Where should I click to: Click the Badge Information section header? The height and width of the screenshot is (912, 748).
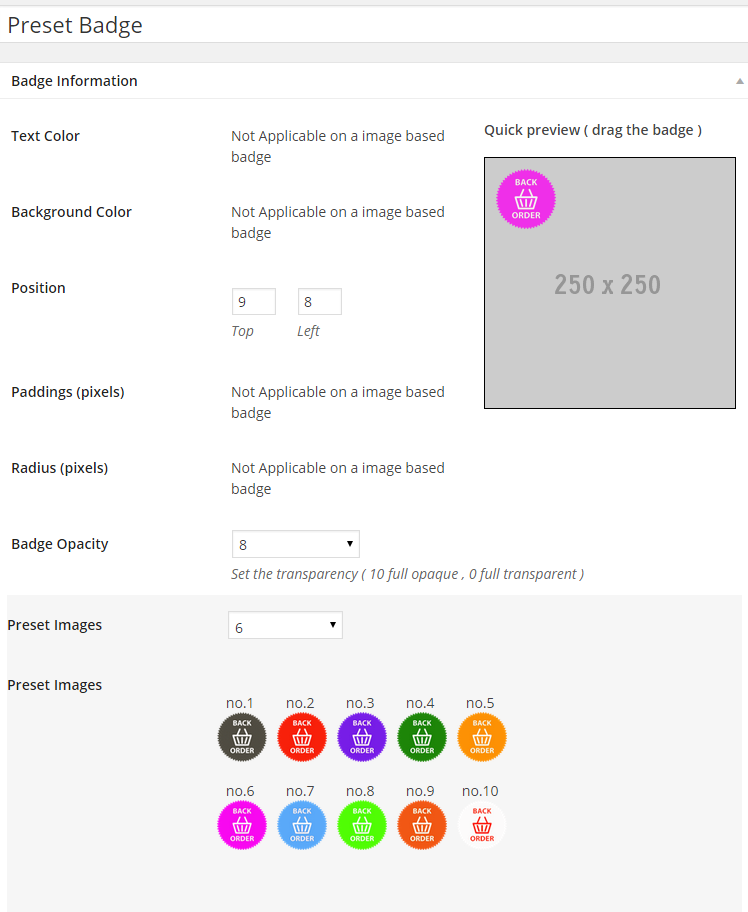pos(75,81)
